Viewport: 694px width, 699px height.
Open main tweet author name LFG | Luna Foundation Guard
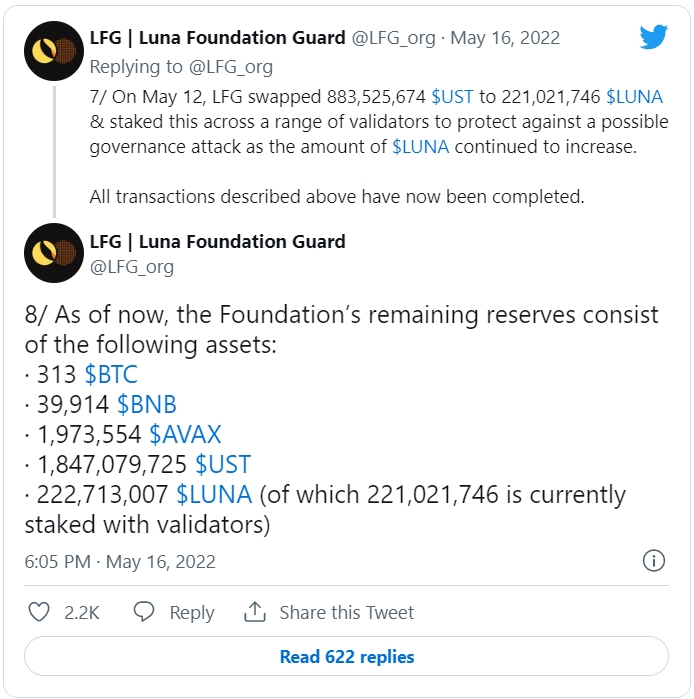(217, 242)
